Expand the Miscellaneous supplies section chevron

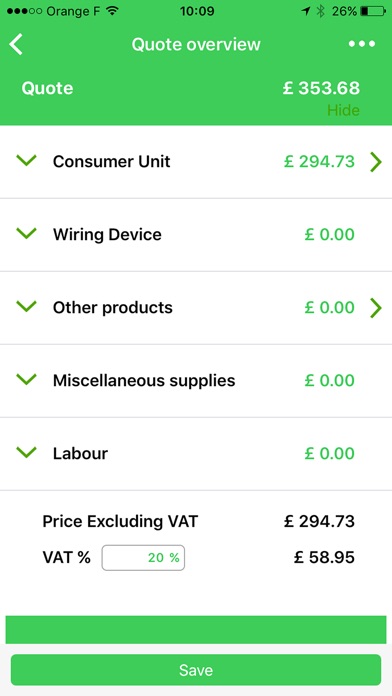pyautogui.click(x=26, y=380)
